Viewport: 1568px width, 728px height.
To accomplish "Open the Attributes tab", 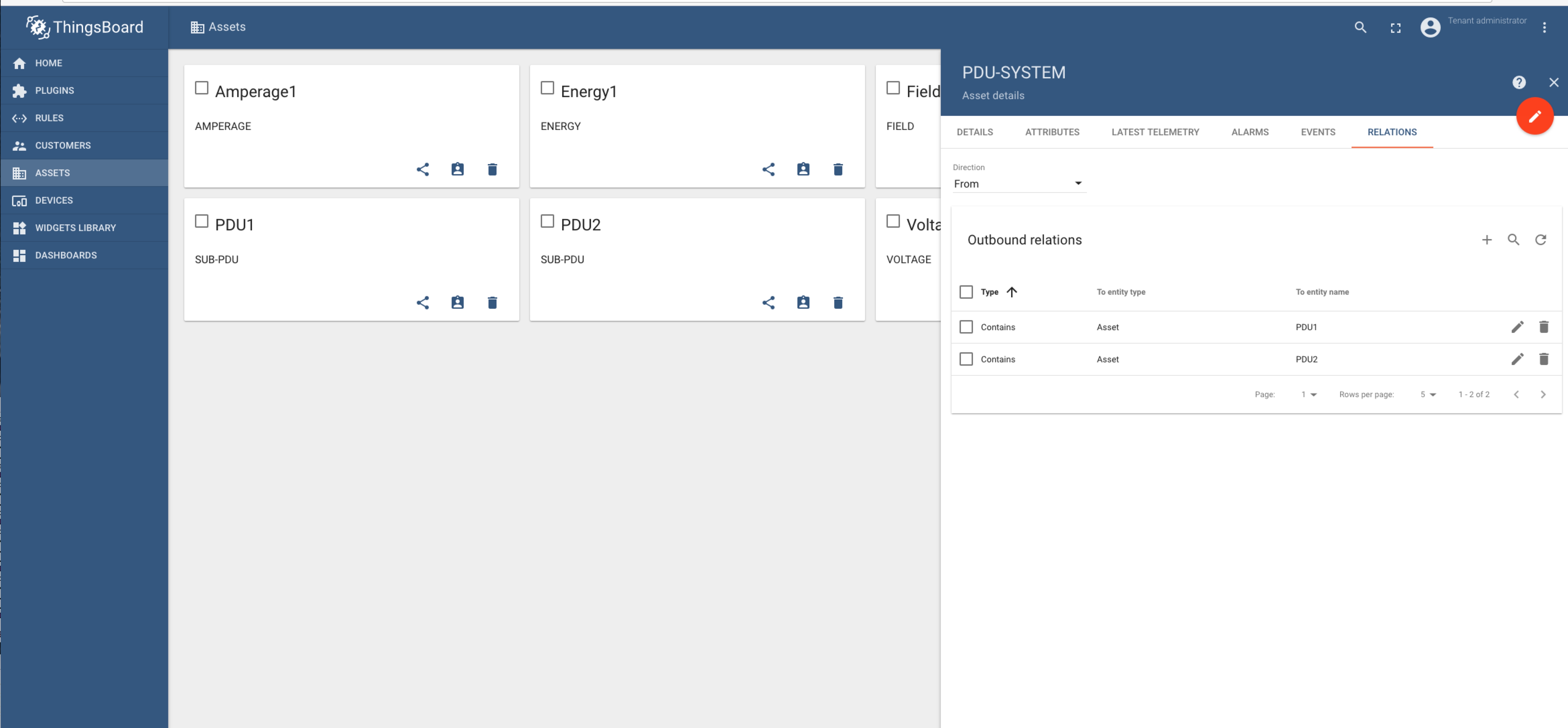I will [x=1052, y=132].
